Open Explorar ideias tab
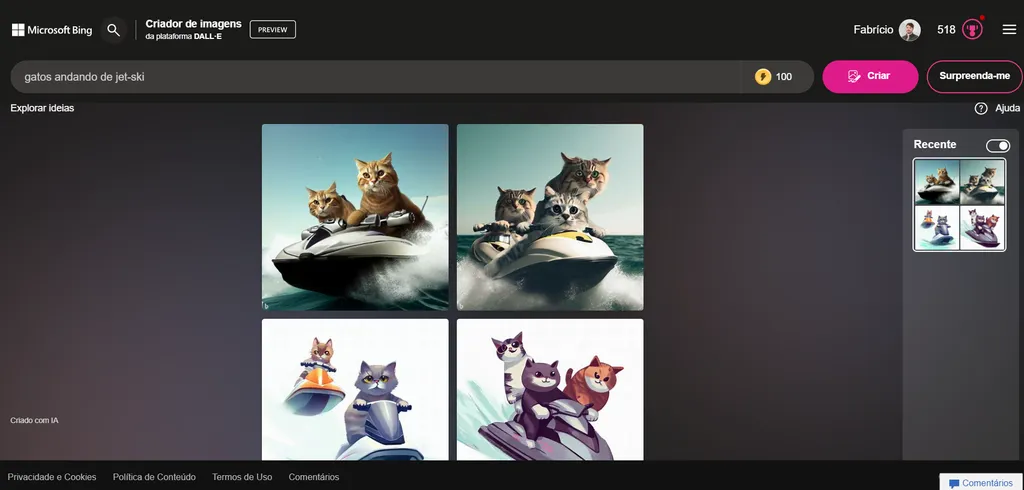This screenshot has width=1024, height=490. point(42,108)
